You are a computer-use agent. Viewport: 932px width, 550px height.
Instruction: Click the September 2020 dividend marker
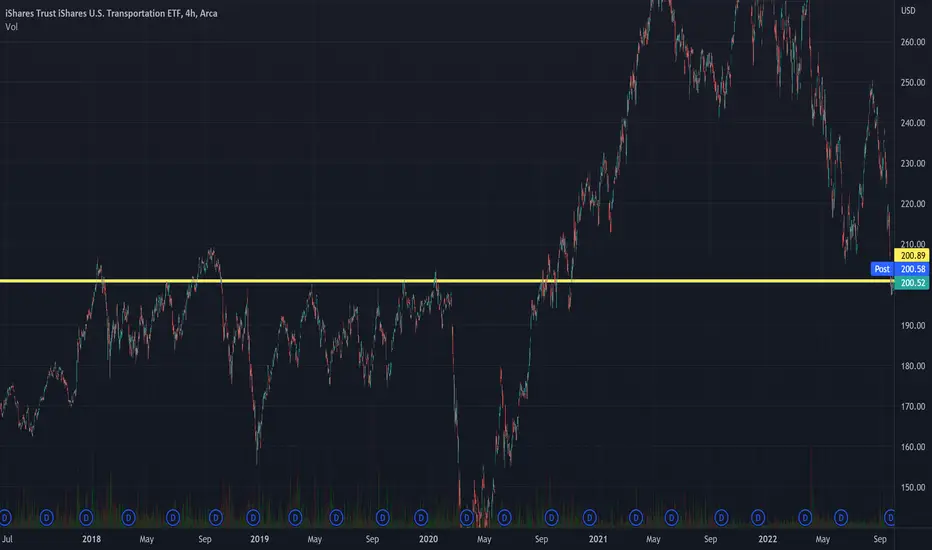click(x=552, y=518)
